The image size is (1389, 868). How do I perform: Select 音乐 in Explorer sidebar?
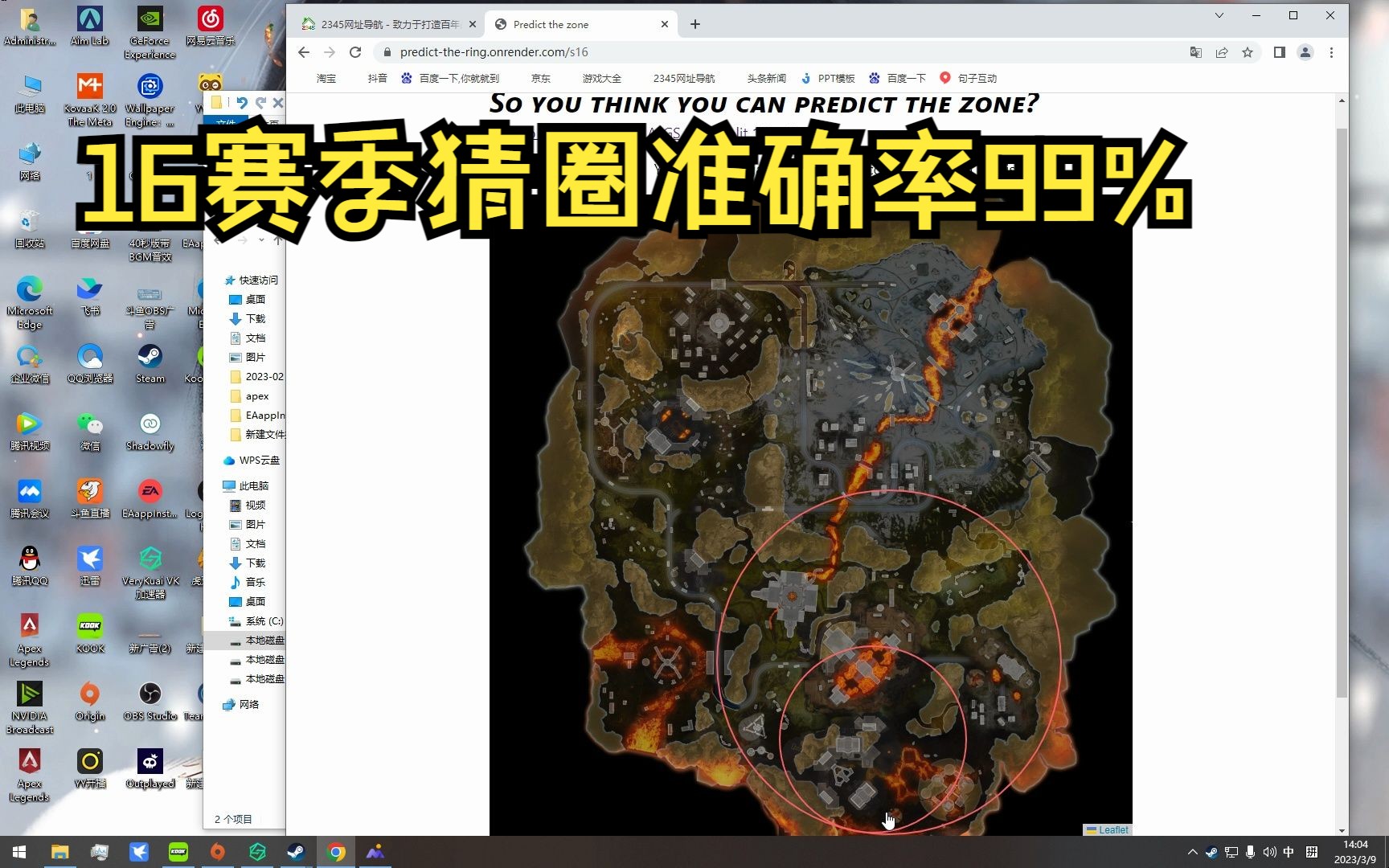click(x=248, y=582)
